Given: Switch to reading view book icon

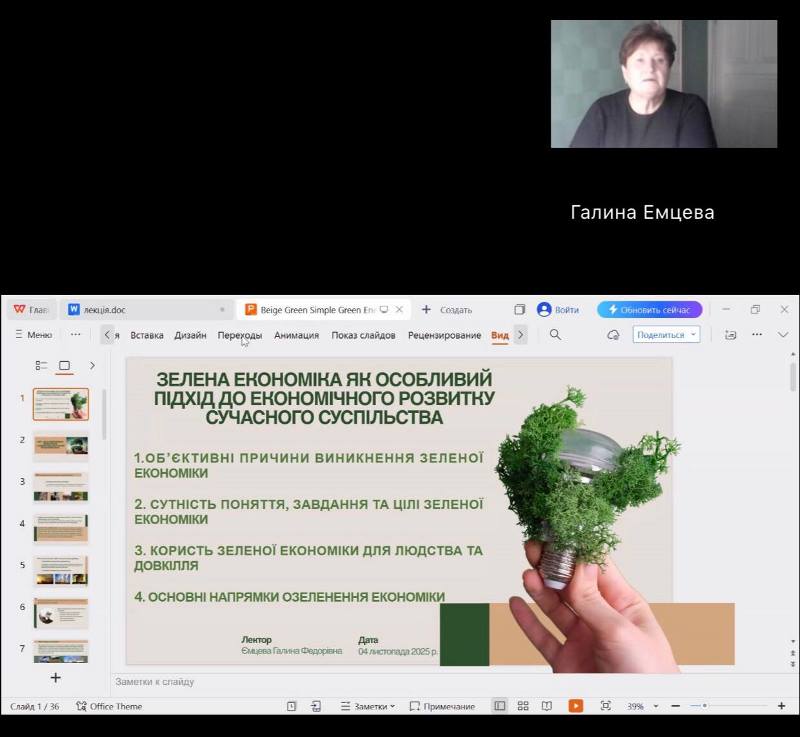Looking at the screenshot, I should coord(547,706).
